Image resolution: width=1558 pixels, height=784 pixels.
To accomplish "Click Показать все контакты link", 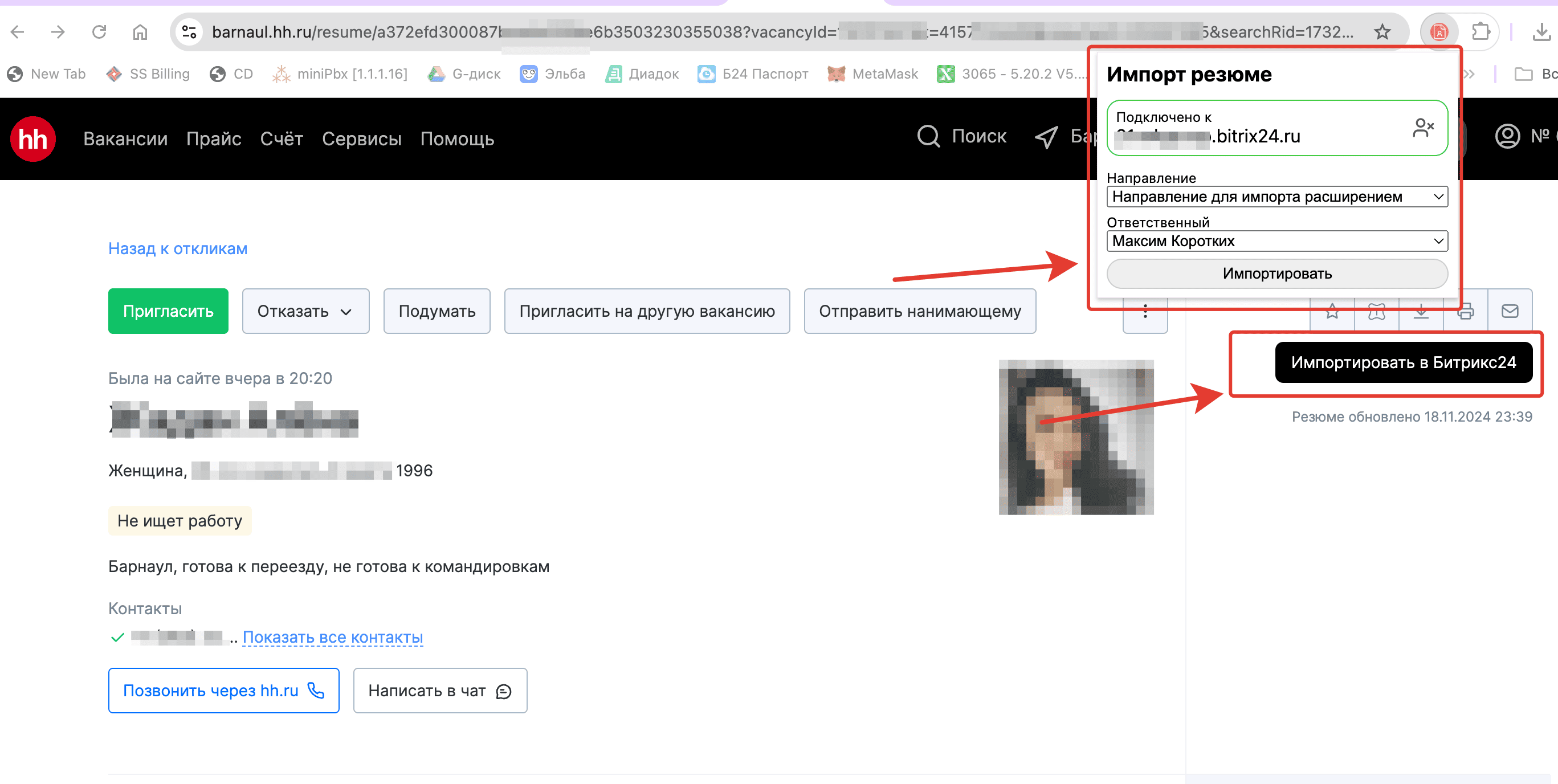I will (x=333, y=637).
